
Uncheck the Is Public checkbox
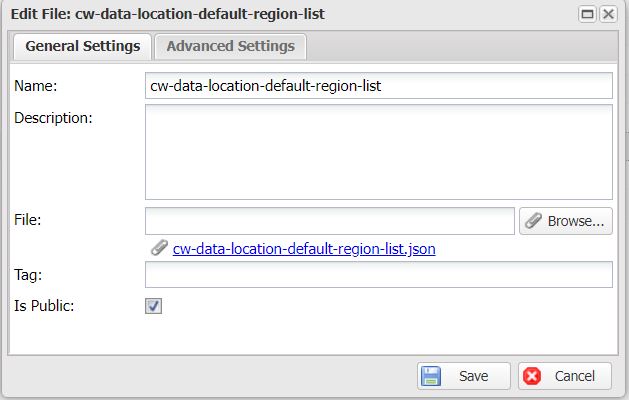(154, 306)
